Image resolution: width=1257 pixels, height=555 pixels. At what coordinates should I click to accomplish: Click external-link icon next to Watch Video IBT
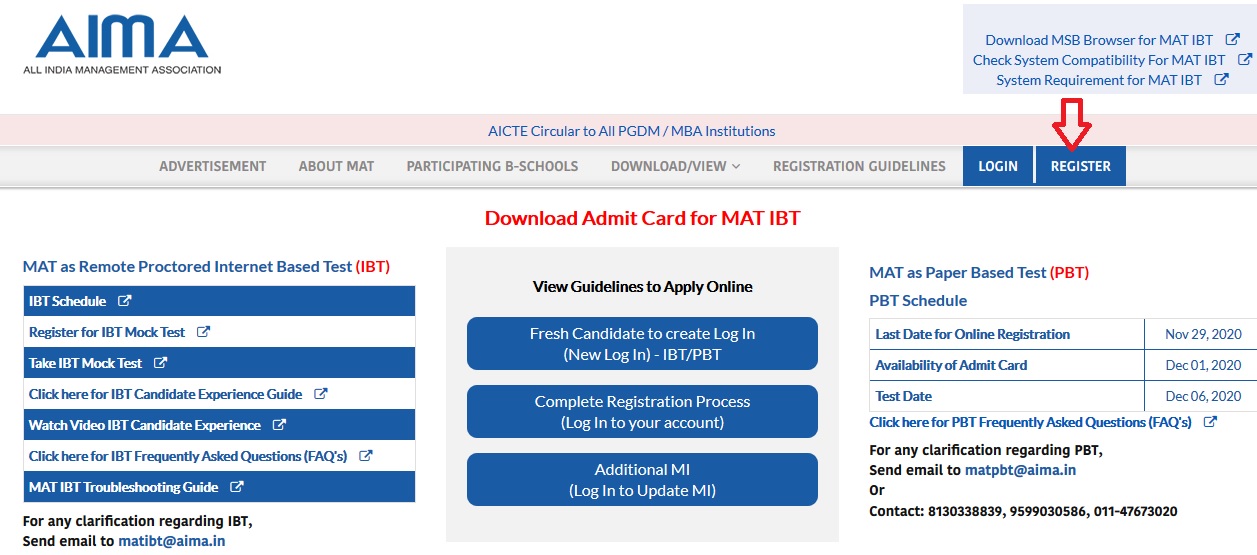[x=279, y=425]
